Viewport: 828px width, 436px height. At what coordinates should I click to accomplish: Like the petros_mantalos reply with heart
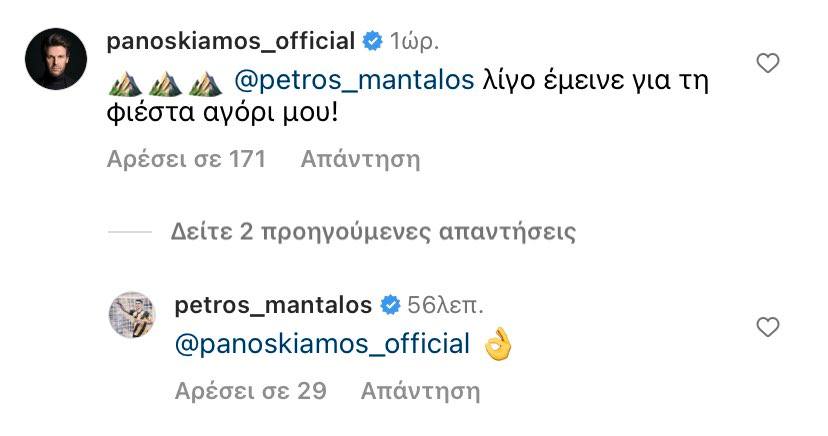coord(767,327)
